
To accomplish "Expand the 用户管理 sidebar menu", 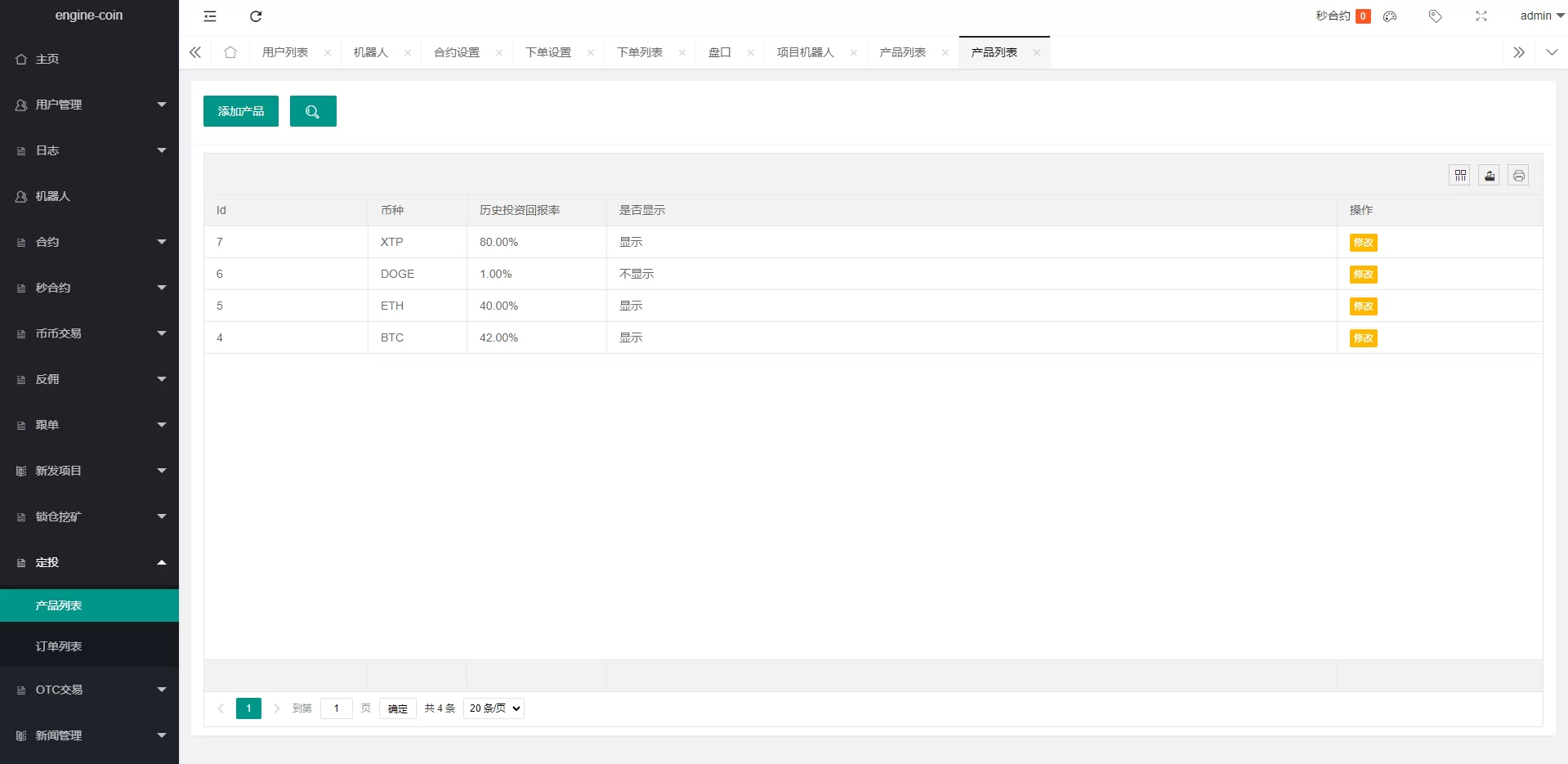I will tap(89, 105).
